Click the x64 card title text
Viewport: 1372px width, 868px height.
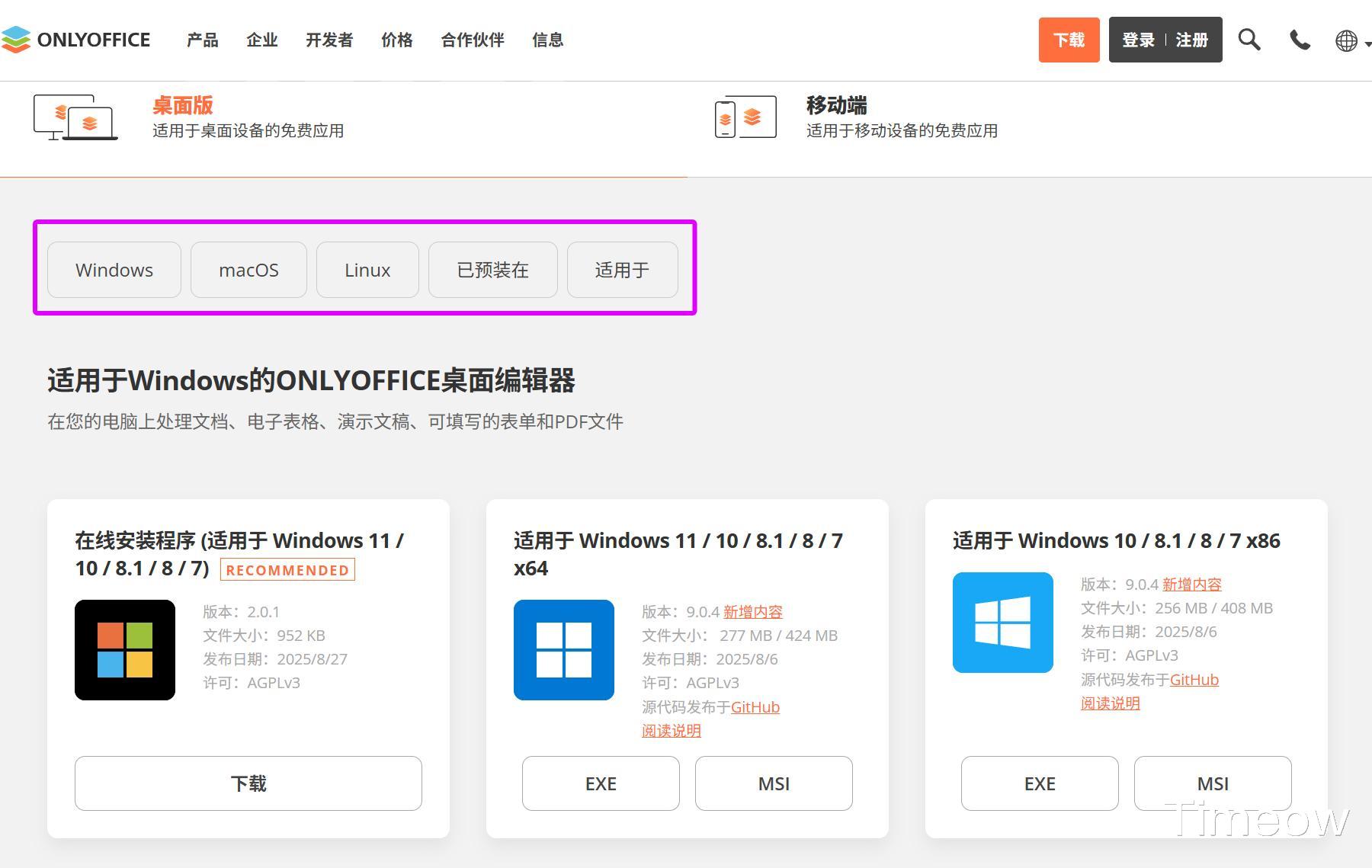[x=678, y=554]
